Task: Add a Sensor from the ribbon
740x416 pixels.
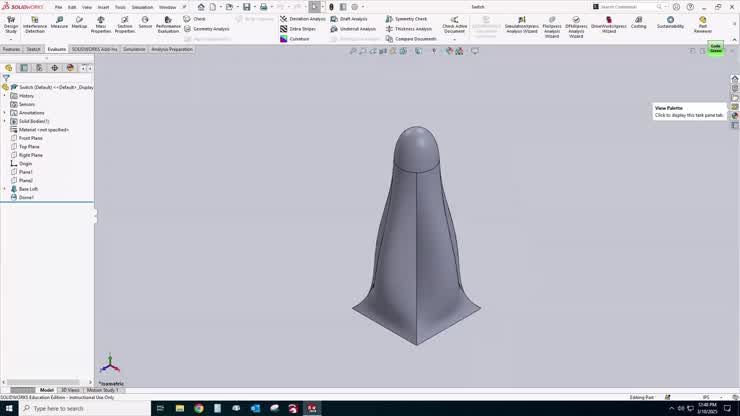Action: tap(145, 22)
